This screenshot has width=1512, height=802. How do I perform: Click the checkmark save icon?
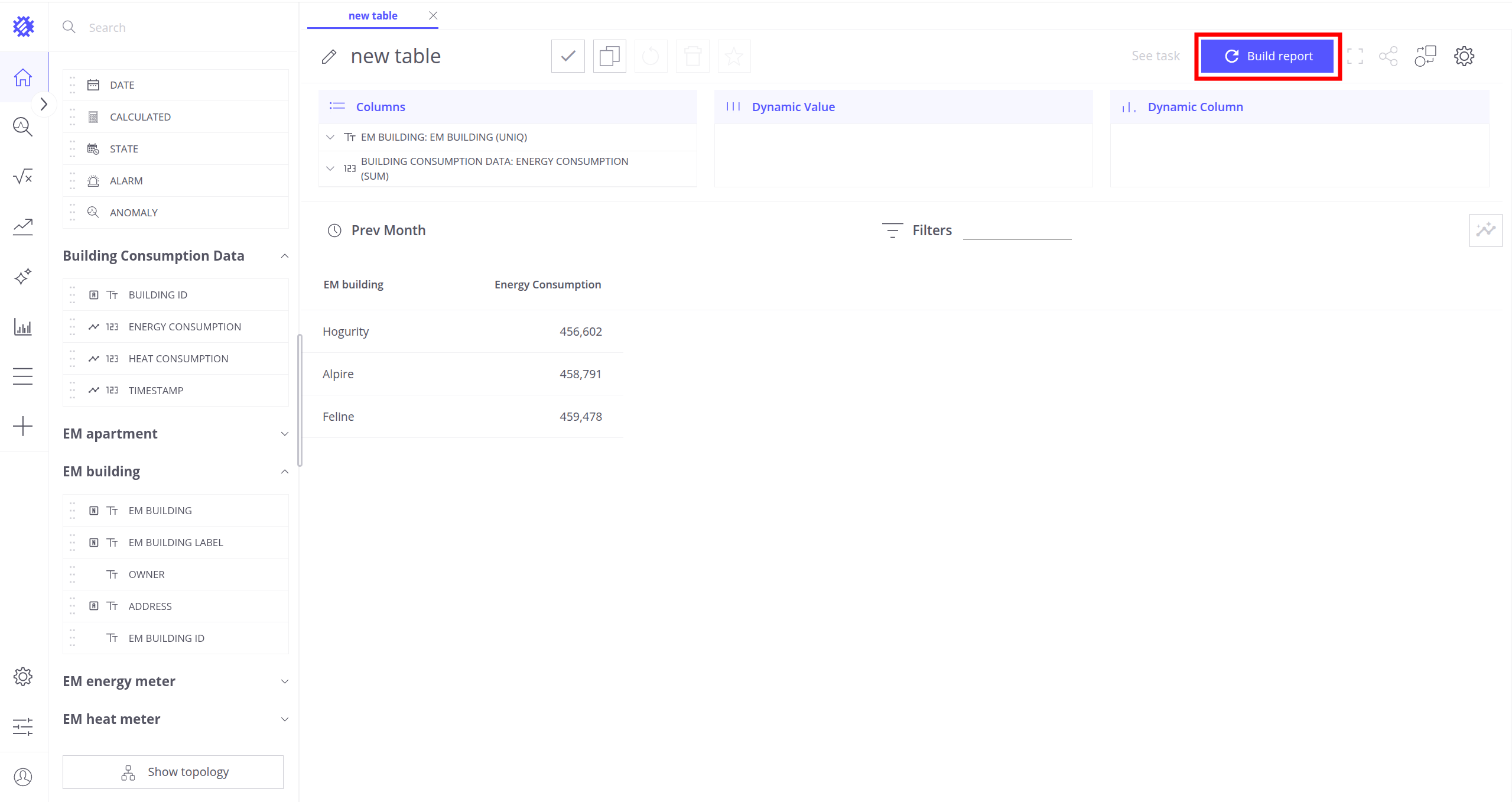coord(568,57)
